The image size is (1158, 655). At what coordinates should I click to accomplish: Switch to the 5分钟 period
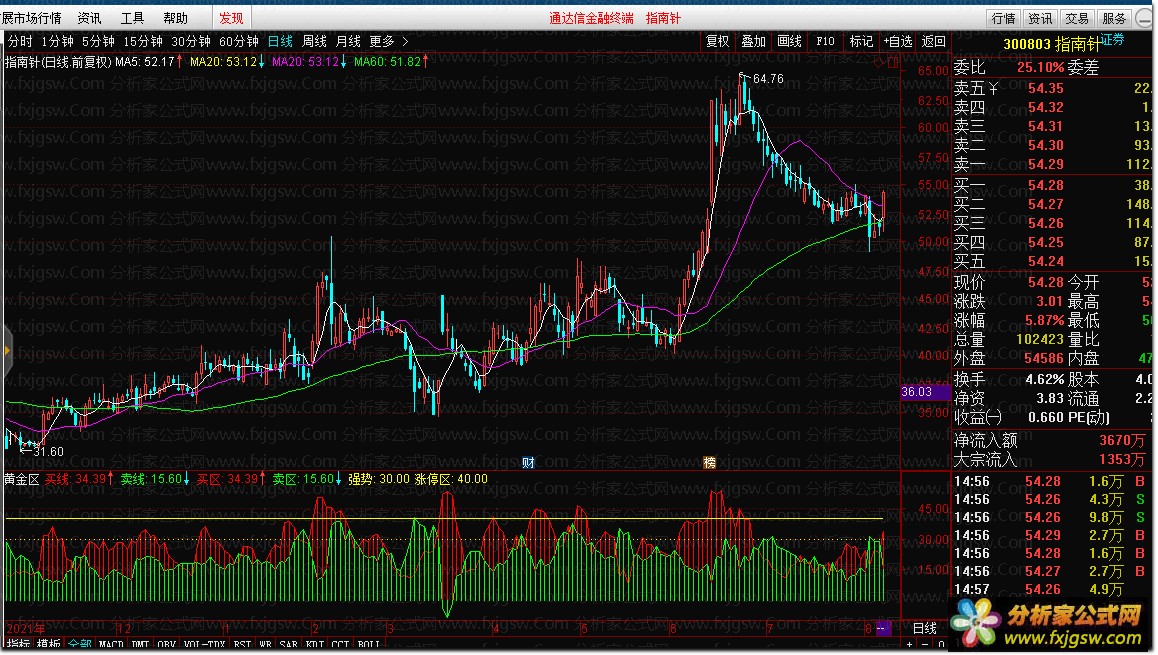coord(98,41)
